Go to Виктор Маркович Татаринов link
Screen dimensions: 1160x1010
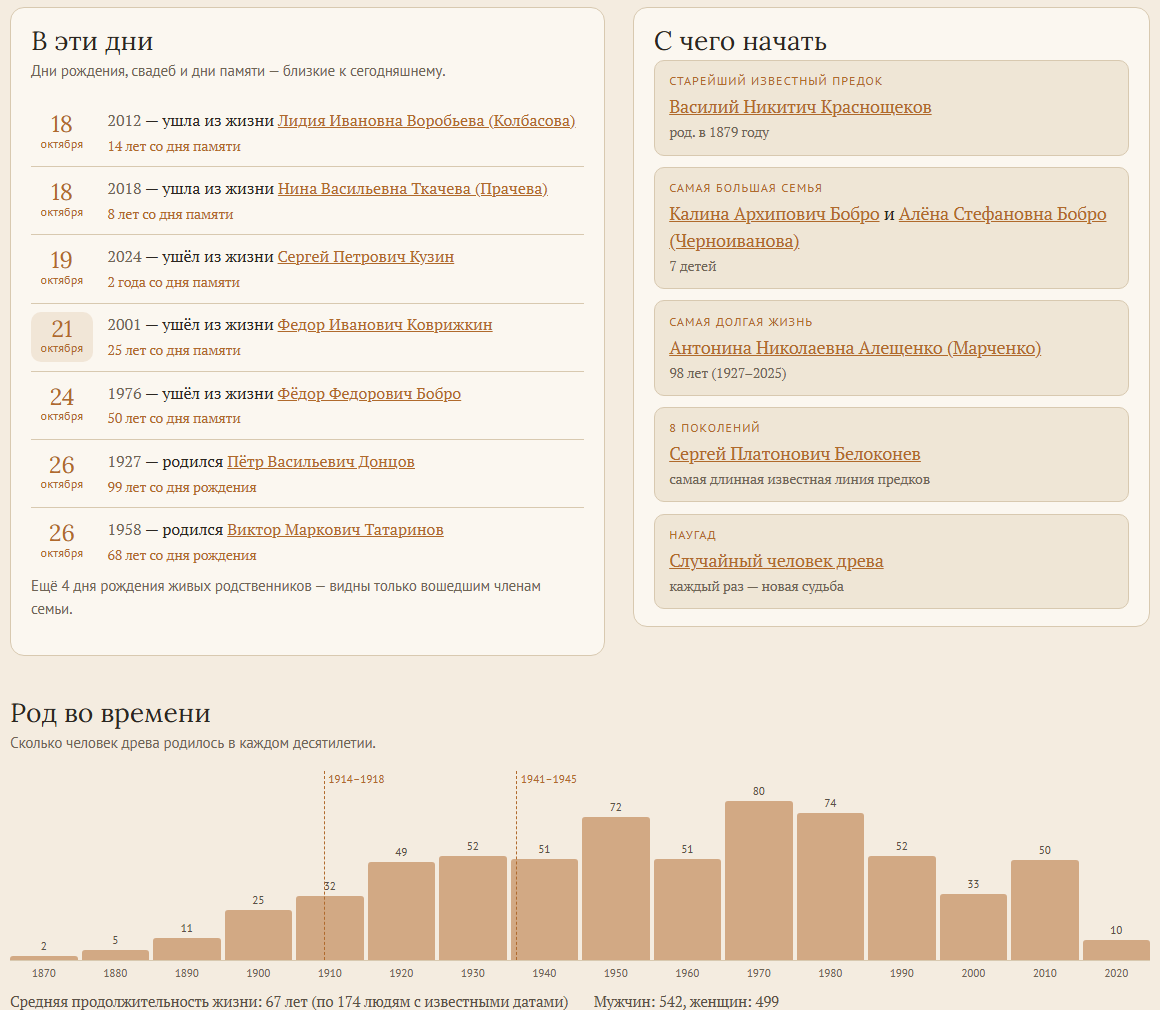335,530
